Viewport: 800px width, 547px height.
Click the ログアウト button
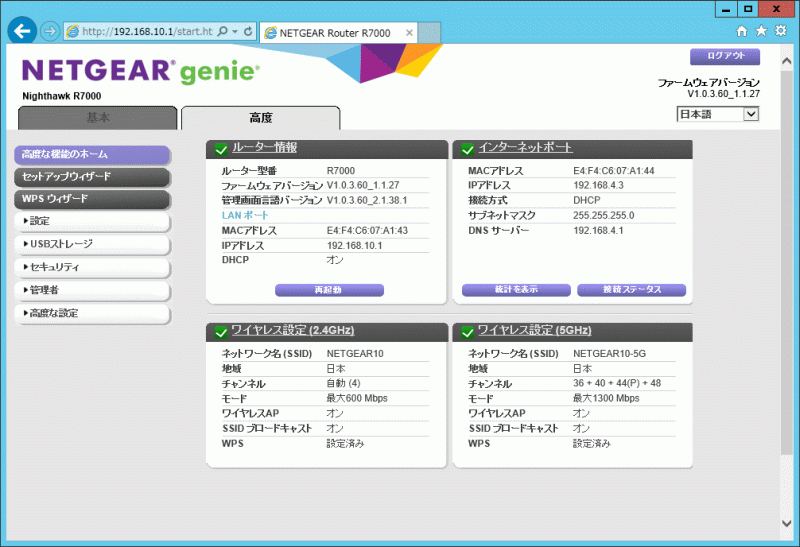[x=725, y=57]
